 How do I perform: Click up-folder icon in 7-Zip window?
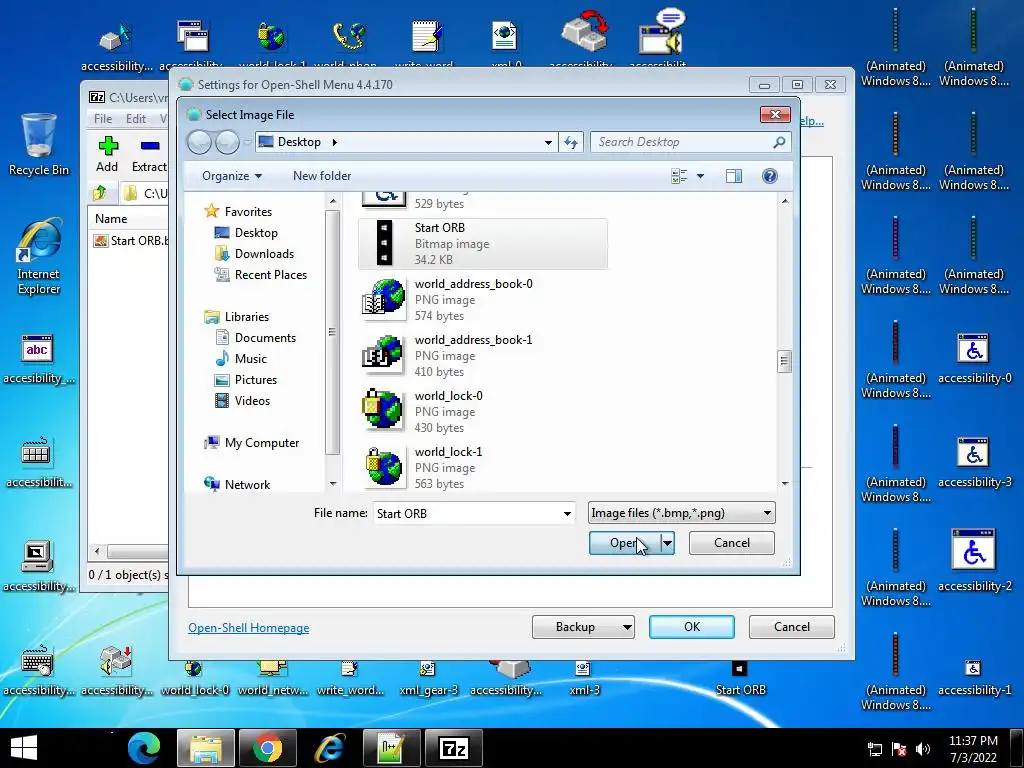tap(100, 193)
